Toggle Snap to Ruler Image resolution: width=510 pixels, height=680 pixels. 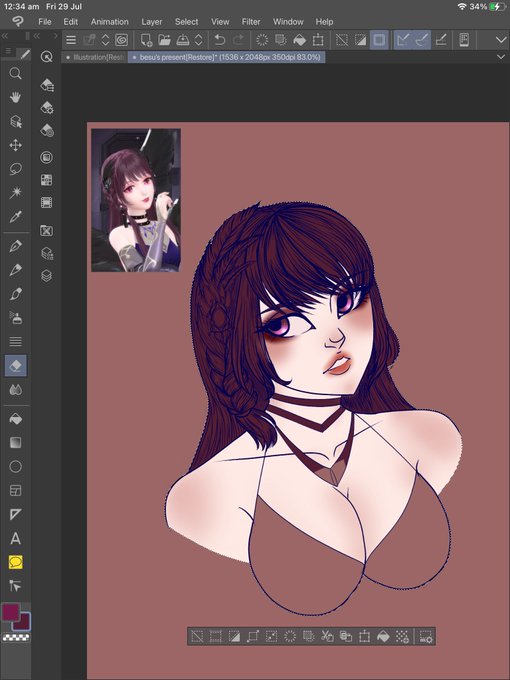pos(403,40)
